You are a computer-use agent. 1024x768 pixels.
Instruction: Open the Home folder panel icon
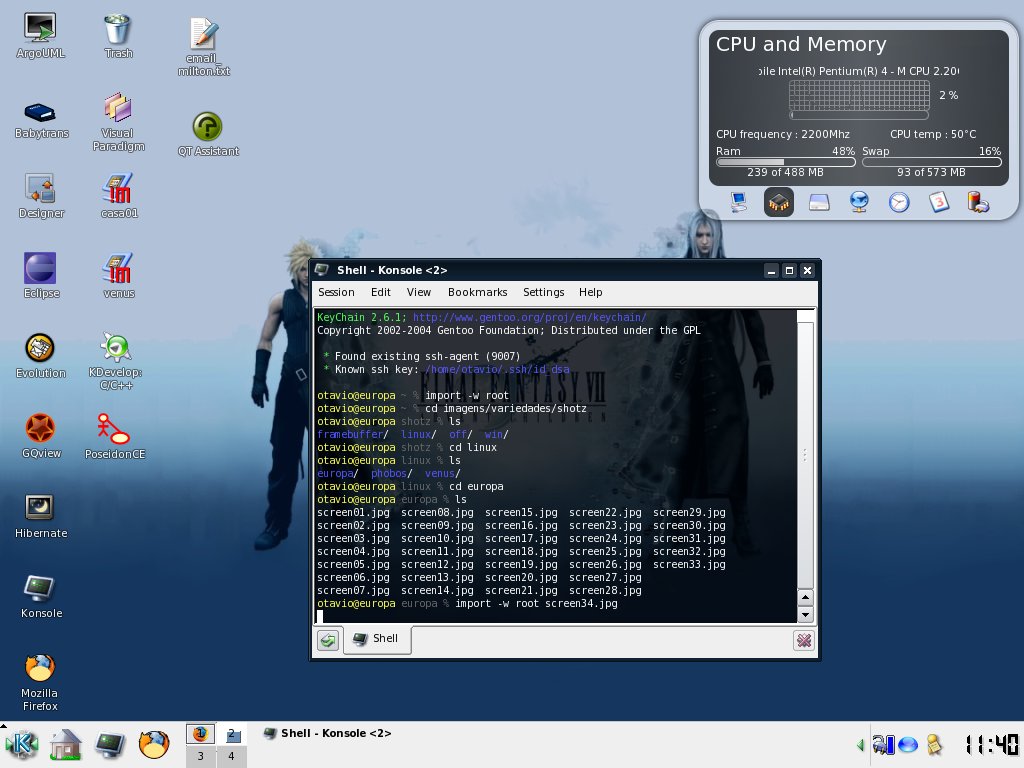tap(65, 744)
